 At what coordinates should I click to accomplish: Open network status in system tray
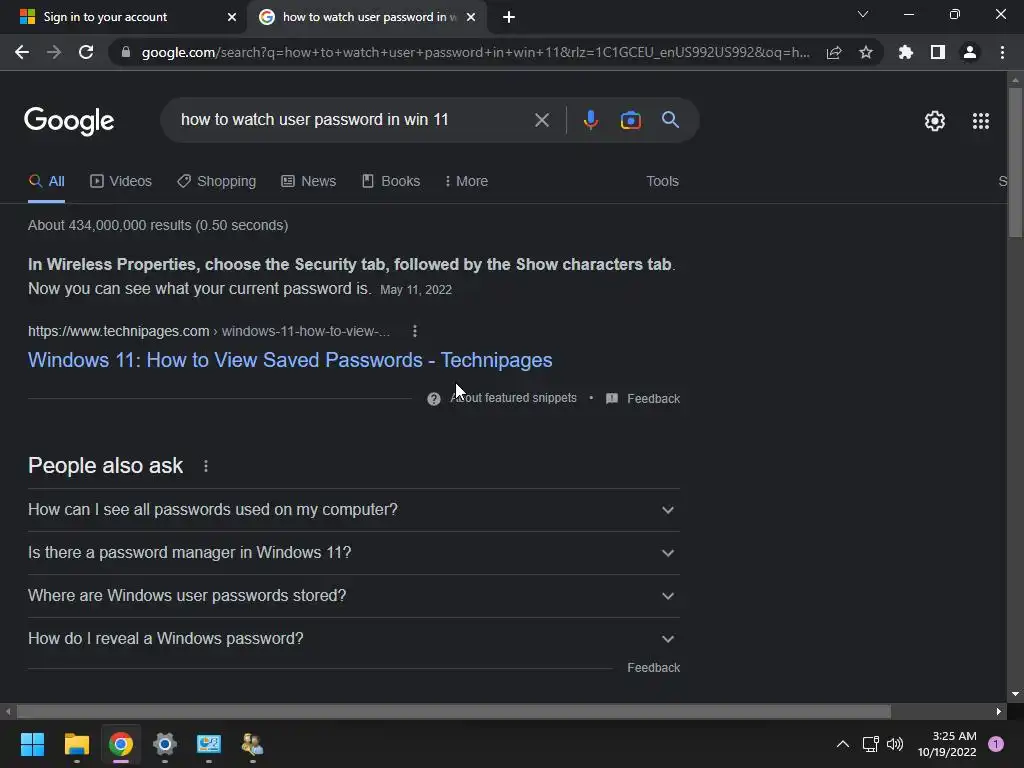[x=871, y=744]
